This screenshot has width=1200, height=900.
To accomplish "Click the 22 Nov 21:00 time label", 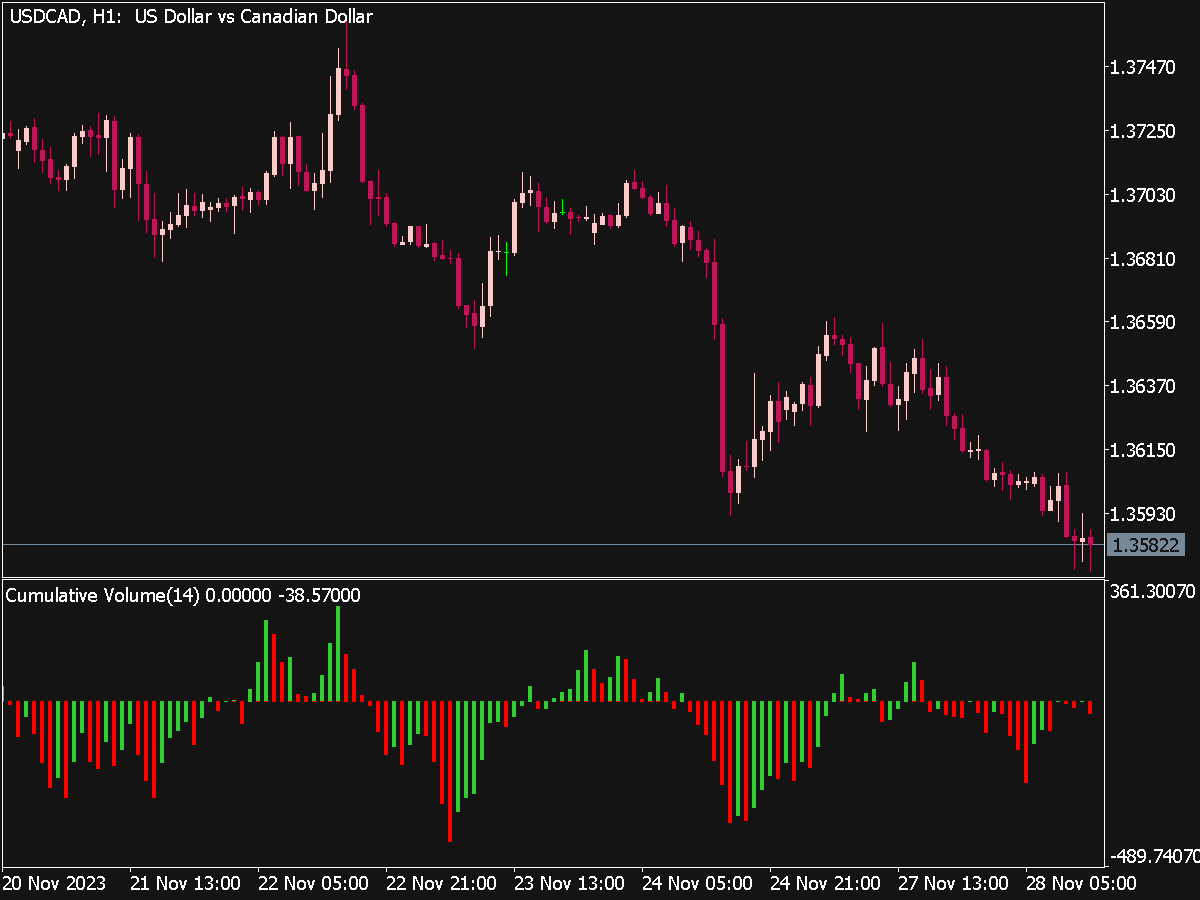I will [441, 883].
